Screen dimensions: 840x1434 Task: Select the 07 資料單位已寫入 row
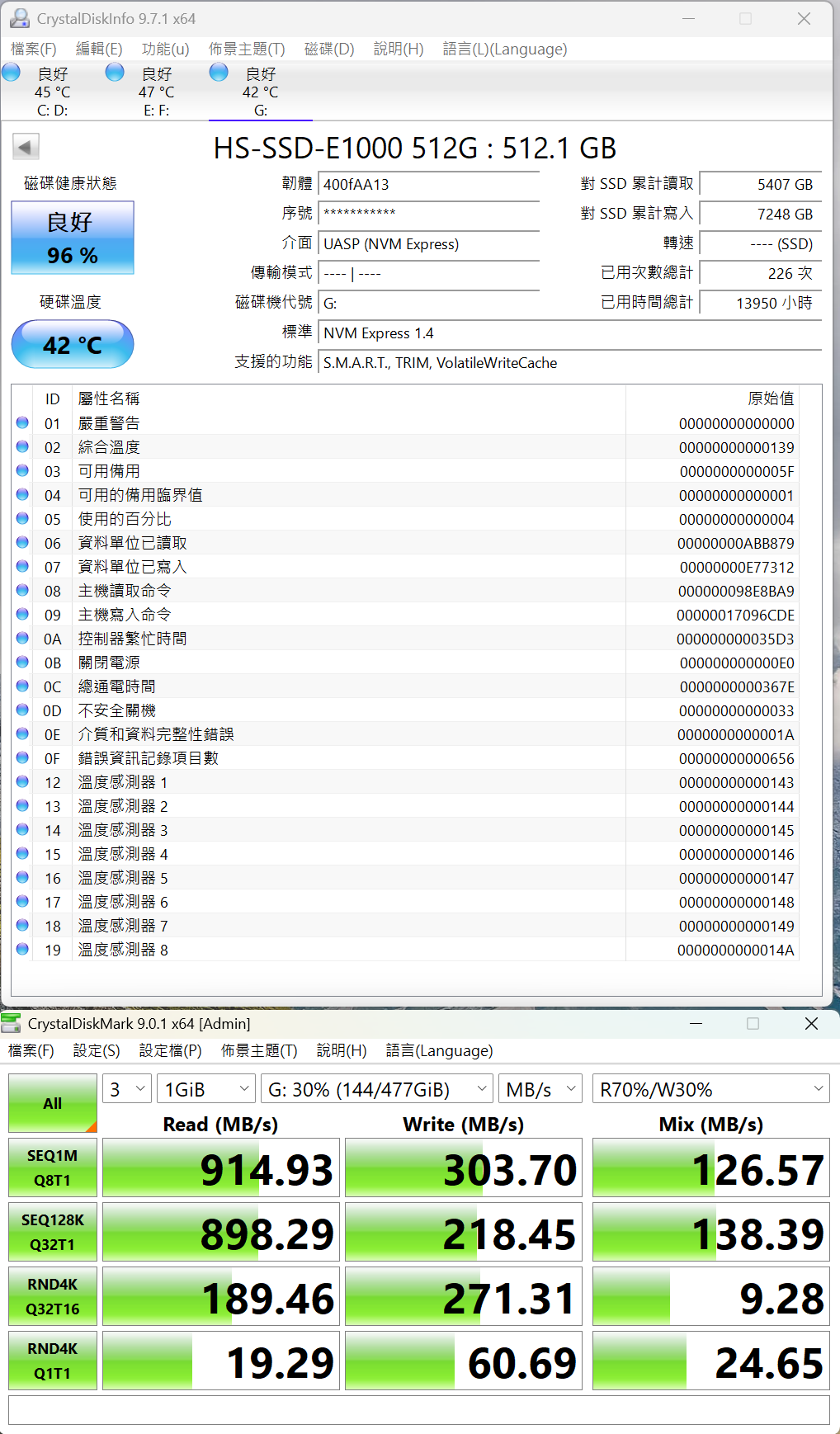(405, 567)
